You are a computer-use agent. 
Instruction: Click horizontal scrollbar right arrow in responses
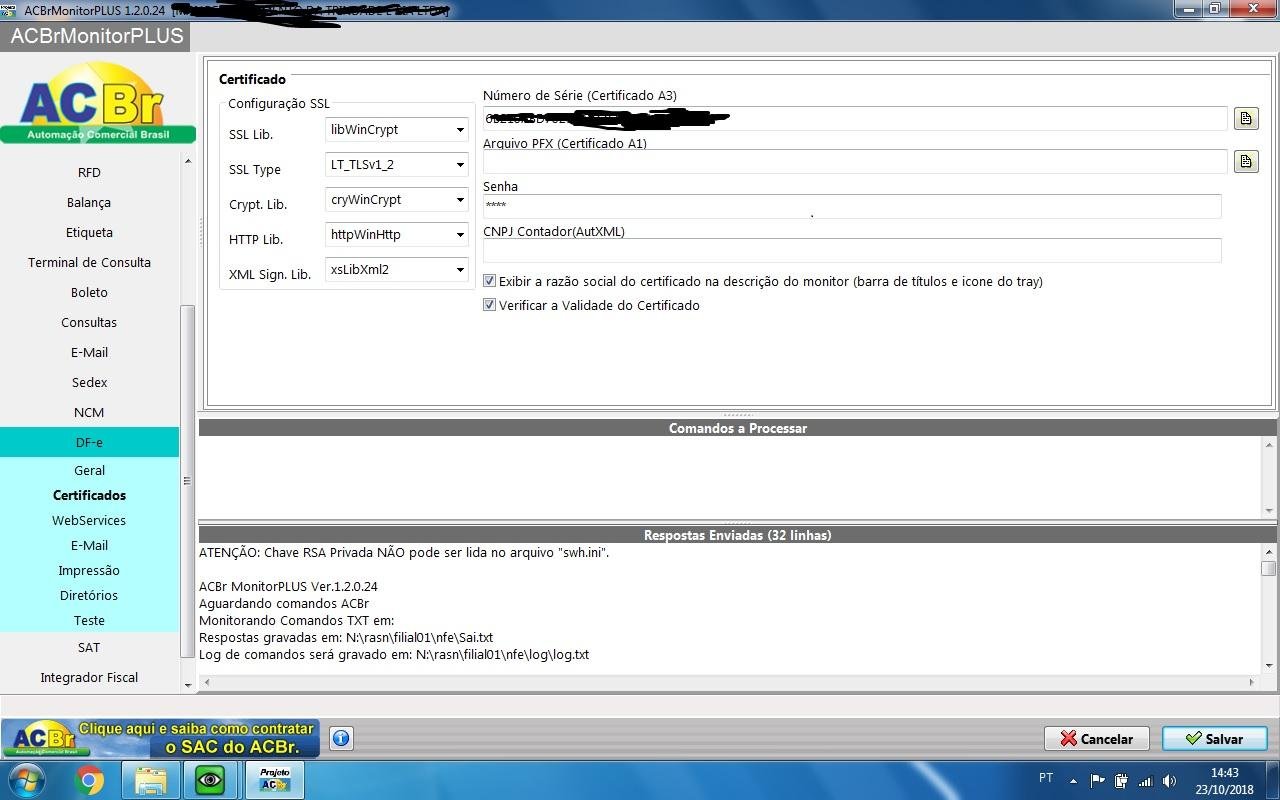pos(1251,682)
